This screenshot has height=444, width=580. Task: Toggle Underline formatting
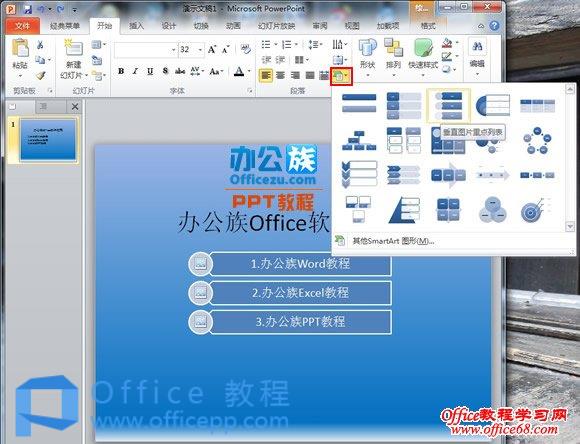click(150, 71)
